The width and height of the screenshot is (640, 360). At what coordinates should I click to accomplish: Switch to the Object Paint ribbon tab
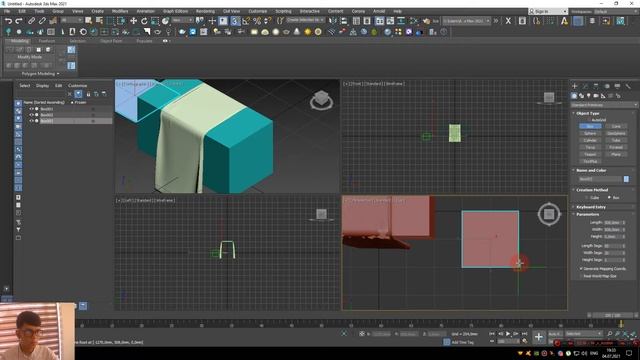[x=111, y=41]
